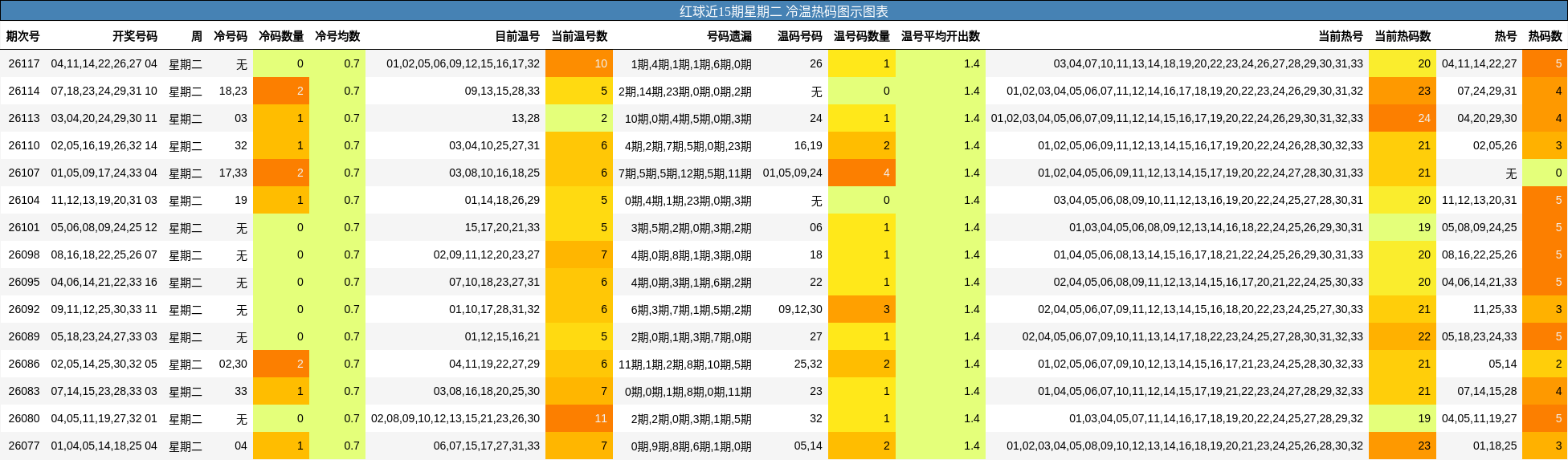Select warm numbers 09,13,15,28,33

[502, 91]
